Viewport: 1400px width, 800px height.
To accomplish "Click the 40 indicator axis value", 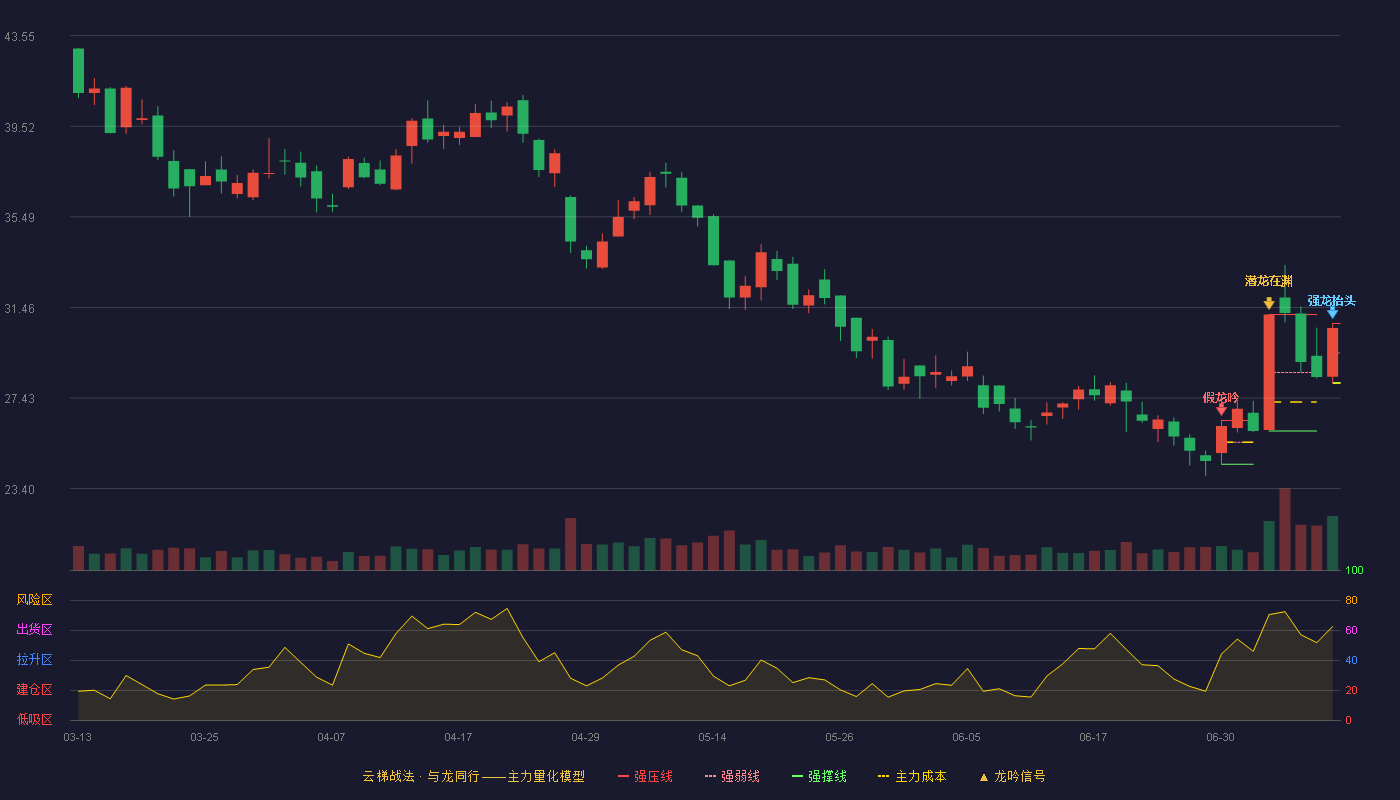I will 1351,660.
